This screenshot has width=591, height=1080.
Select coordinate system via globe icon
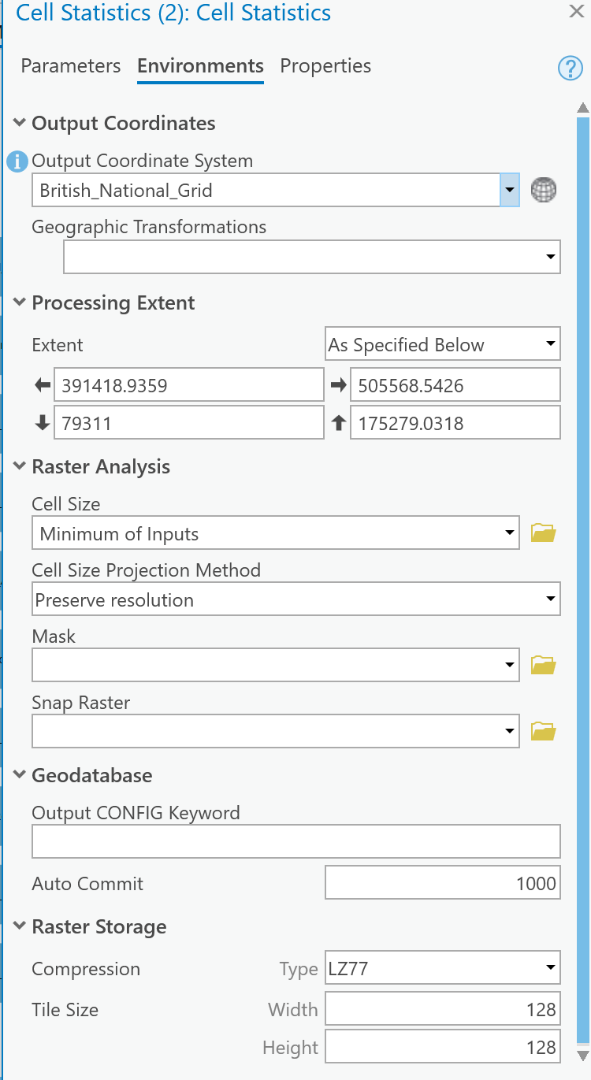coord(543,189)
